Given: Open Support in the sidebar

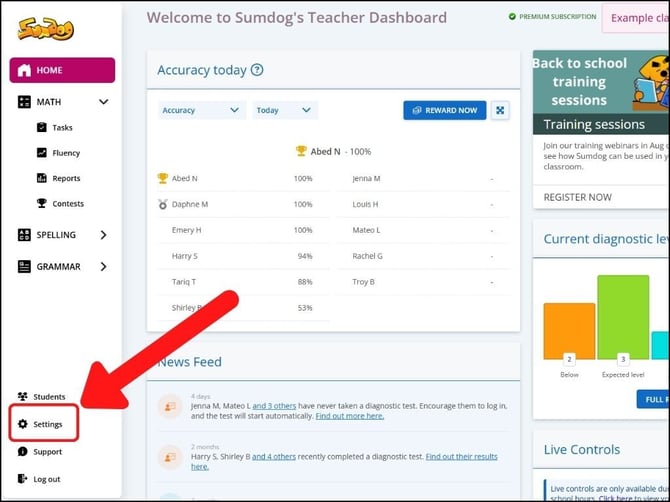Looking at the screenshot, I should (x=47, y=452).
